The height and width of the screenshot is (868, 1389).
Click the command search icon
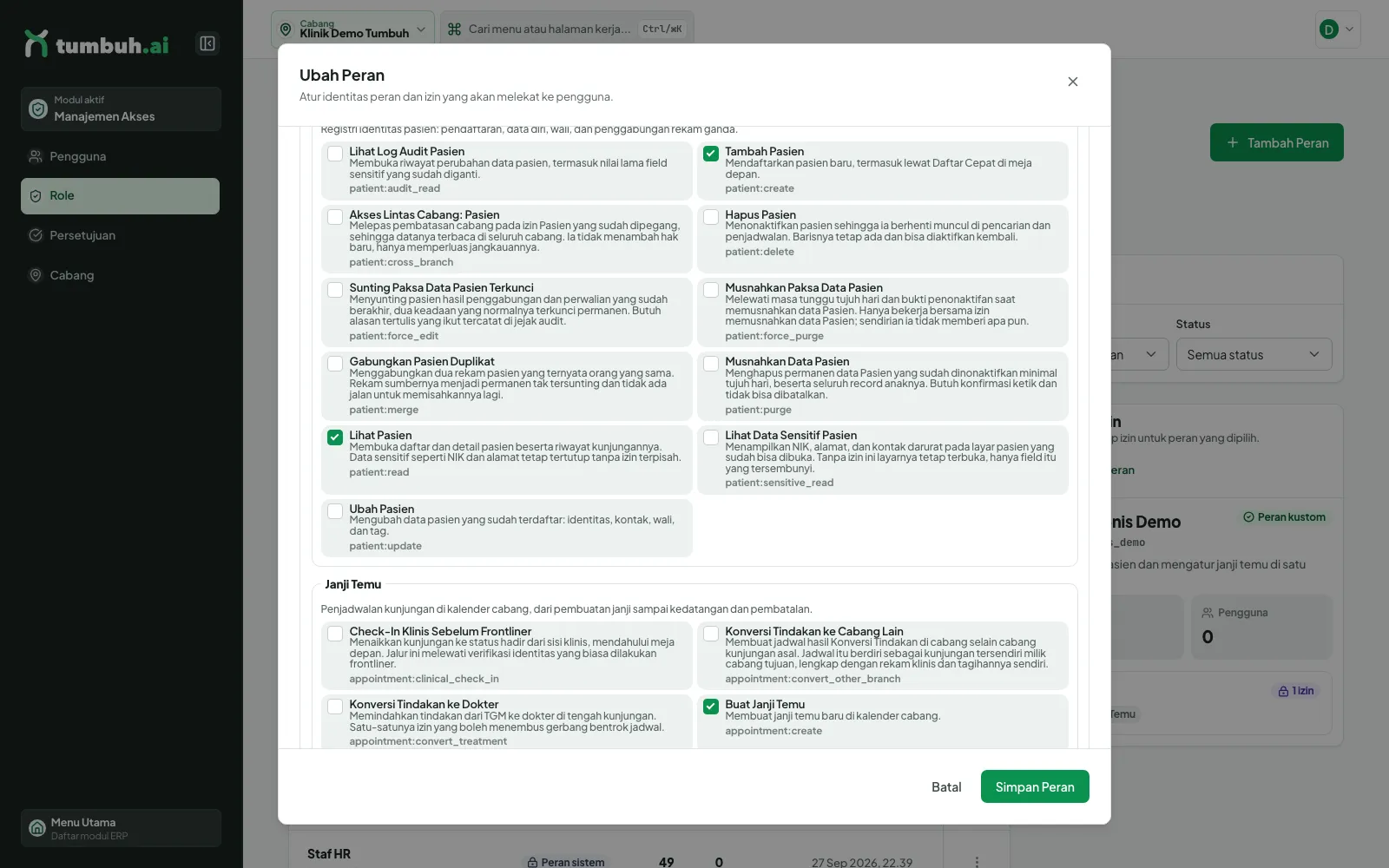(454, 29)
